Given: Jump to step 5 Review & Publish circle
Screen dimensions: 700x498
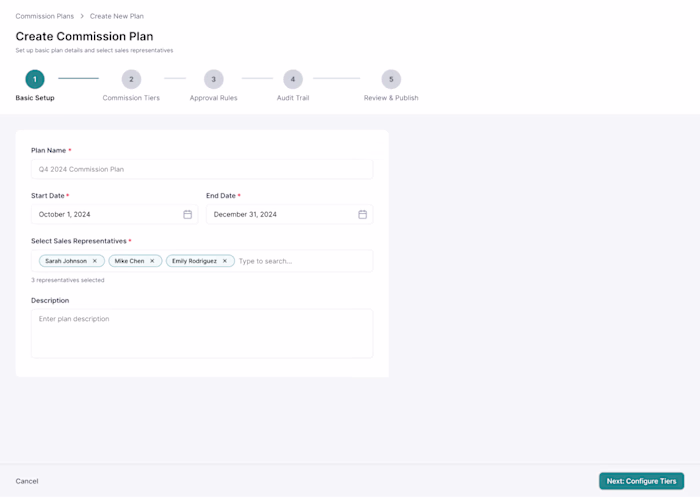Looking at the screenshot, I should [x=391, y=79].
